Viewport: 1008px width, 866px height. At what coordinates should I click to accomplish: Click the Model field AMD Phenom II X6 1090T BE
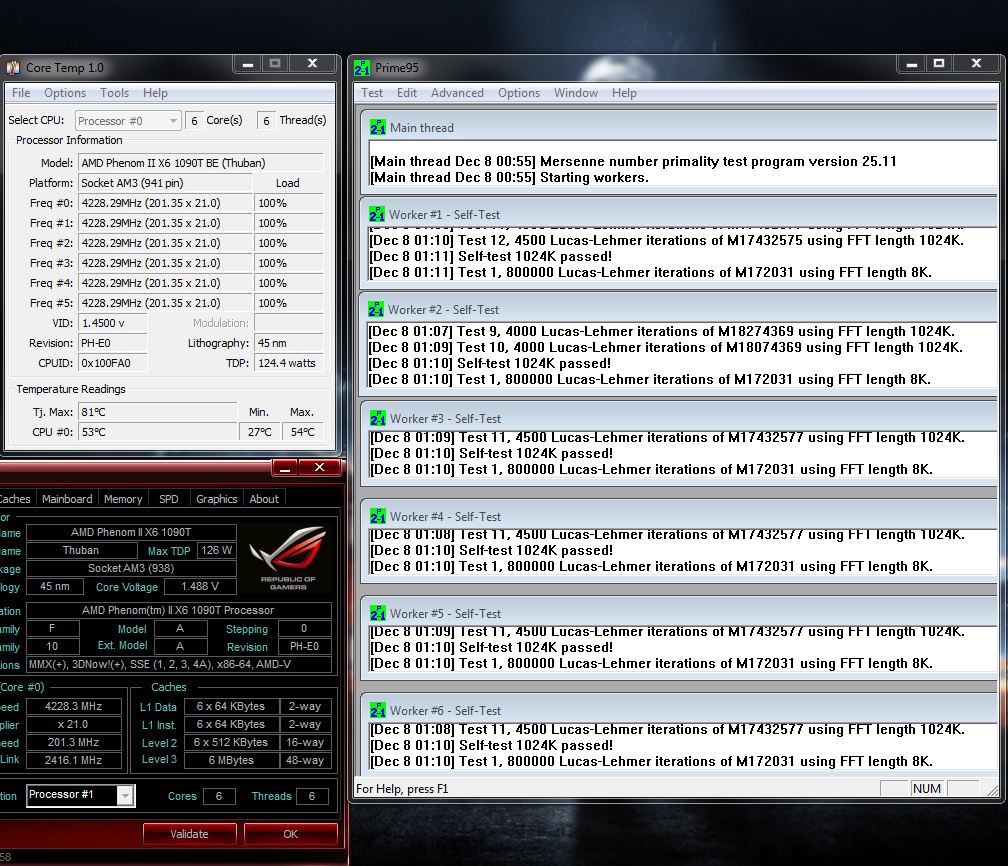coord(201,163)
